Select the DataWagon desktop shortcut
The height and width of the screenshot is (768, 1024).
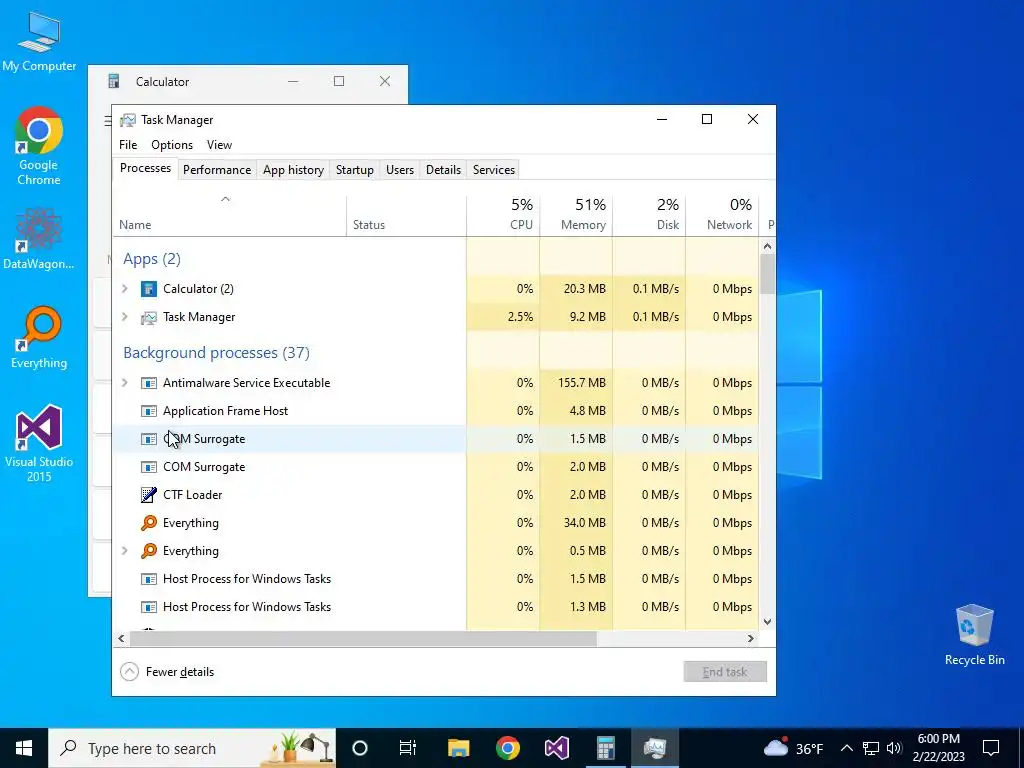39,238
